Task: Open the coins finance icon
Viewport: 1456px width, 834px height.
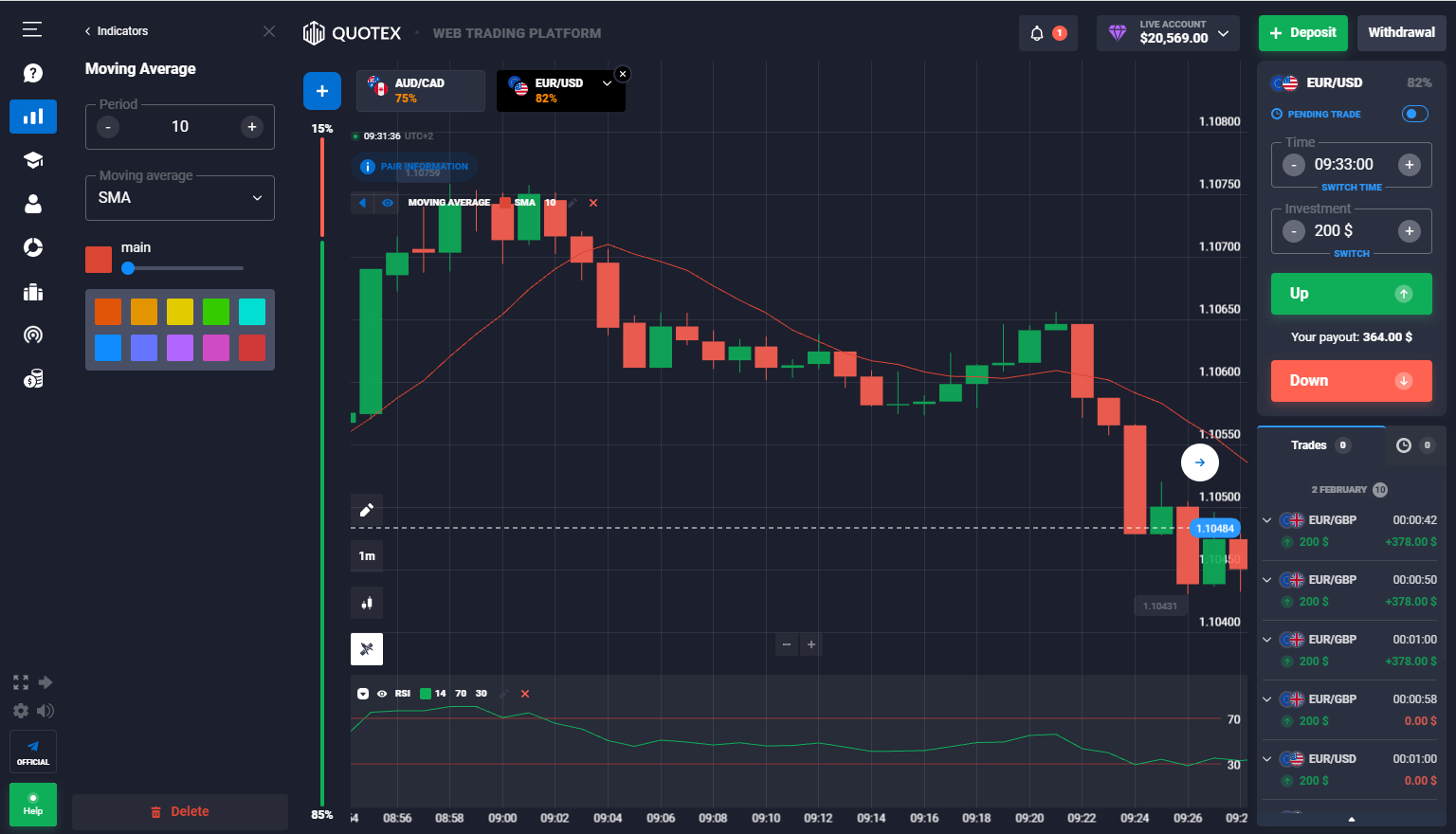Action: click(33, 379)
